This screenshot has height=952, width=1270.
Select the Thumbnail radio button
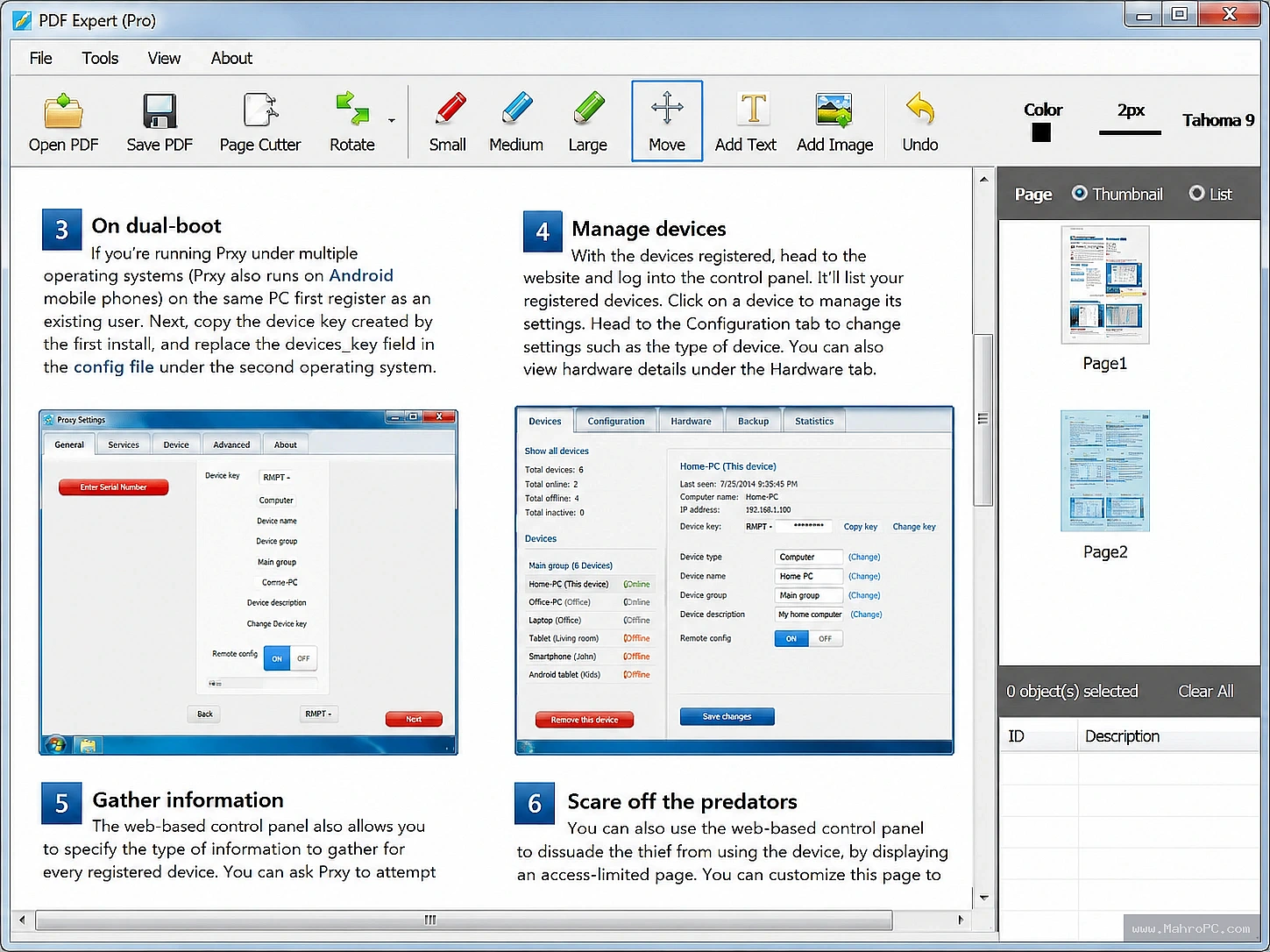[1079, 193]
